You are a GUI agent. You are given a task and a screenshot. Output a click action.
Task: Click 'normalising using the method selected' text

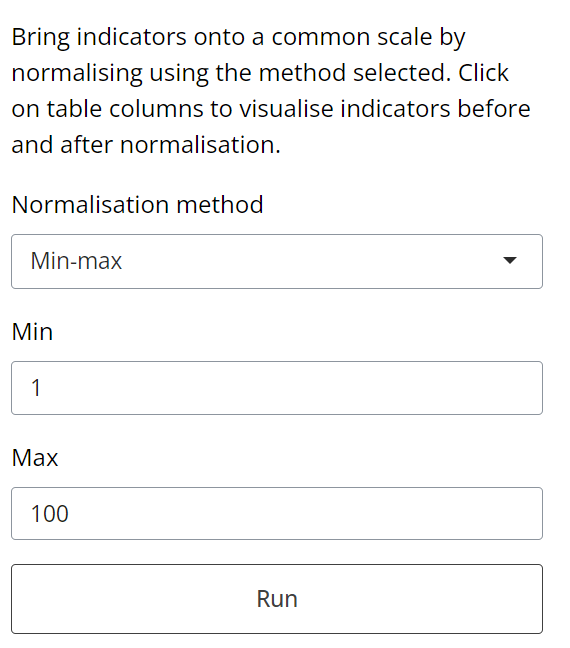(x=231, y=73)
